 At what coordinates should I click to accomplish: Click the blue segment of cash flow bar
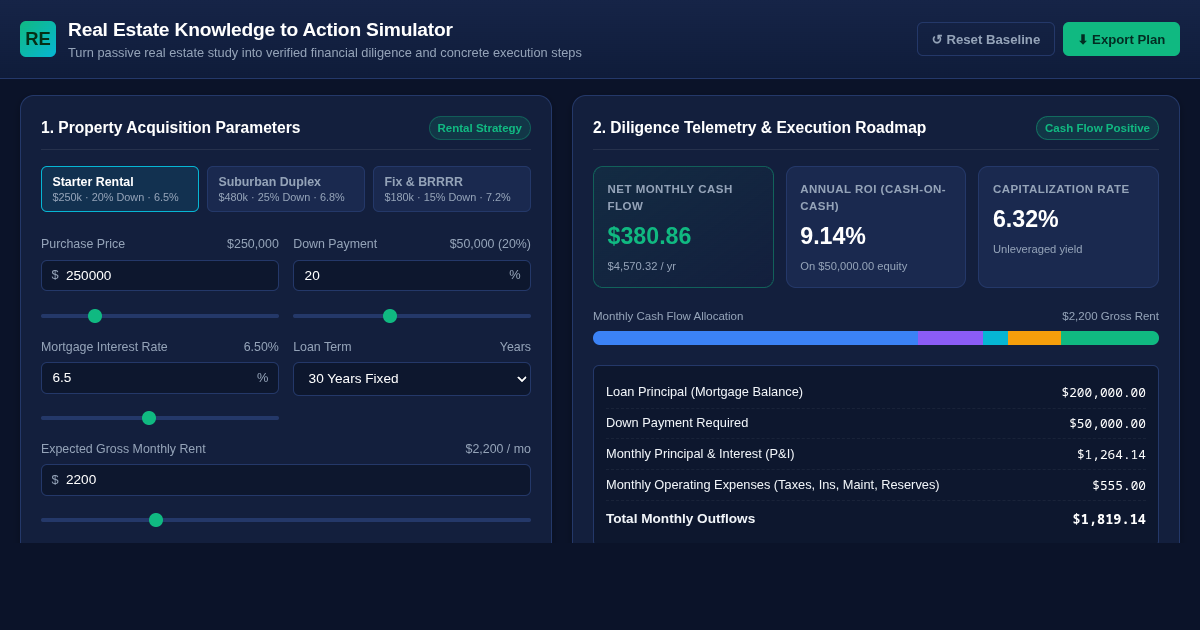[x=755, y=338]
